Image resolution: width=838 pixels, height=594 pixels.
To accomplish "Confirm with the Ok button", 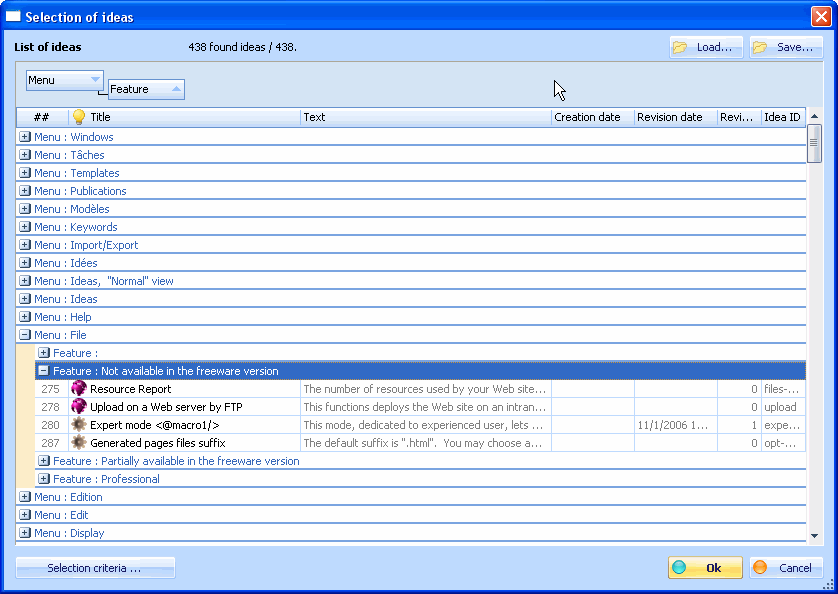I will pos(705,567).
